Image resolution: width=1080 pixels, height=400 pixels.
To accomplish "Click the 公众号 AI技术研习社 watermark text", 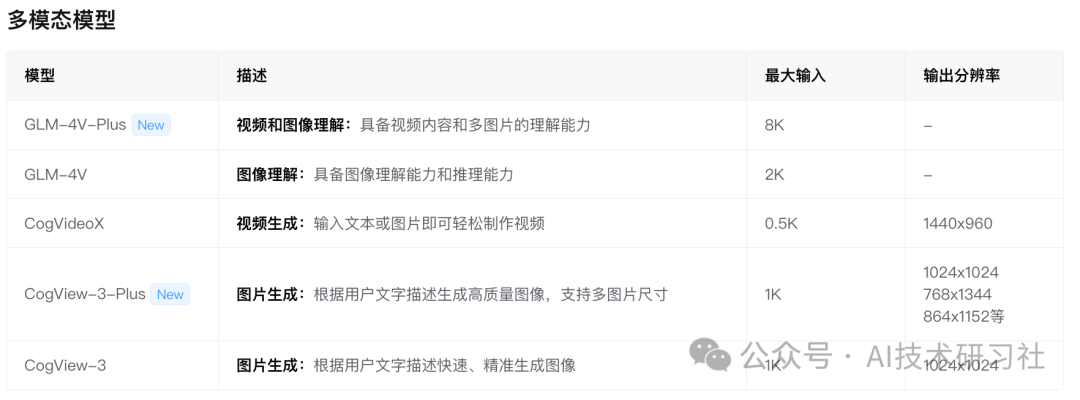I will [x=893, y=357].
